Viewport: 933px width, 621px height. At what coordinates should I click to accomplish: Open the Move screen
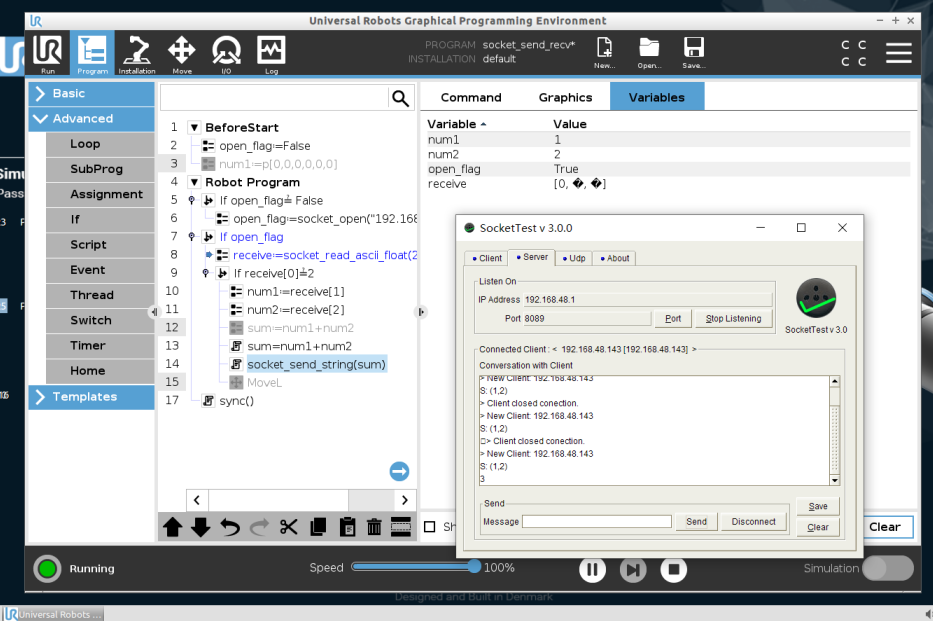(181, 54)
